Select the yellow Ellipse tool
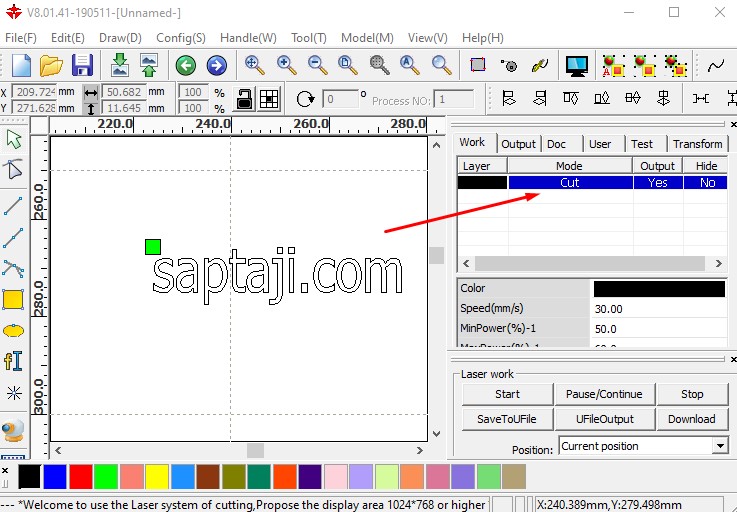This screenshot has height=512, width=737. click(13, 331)
